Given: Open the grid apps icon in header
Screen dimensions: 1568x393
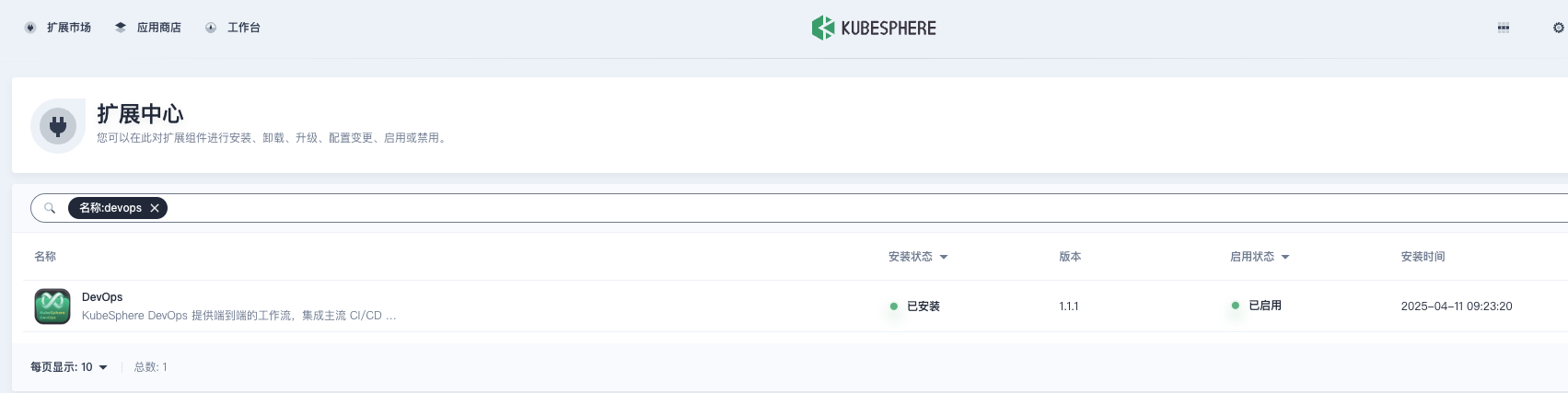Looking at the screenshot, I should (x=1503, y=28).
